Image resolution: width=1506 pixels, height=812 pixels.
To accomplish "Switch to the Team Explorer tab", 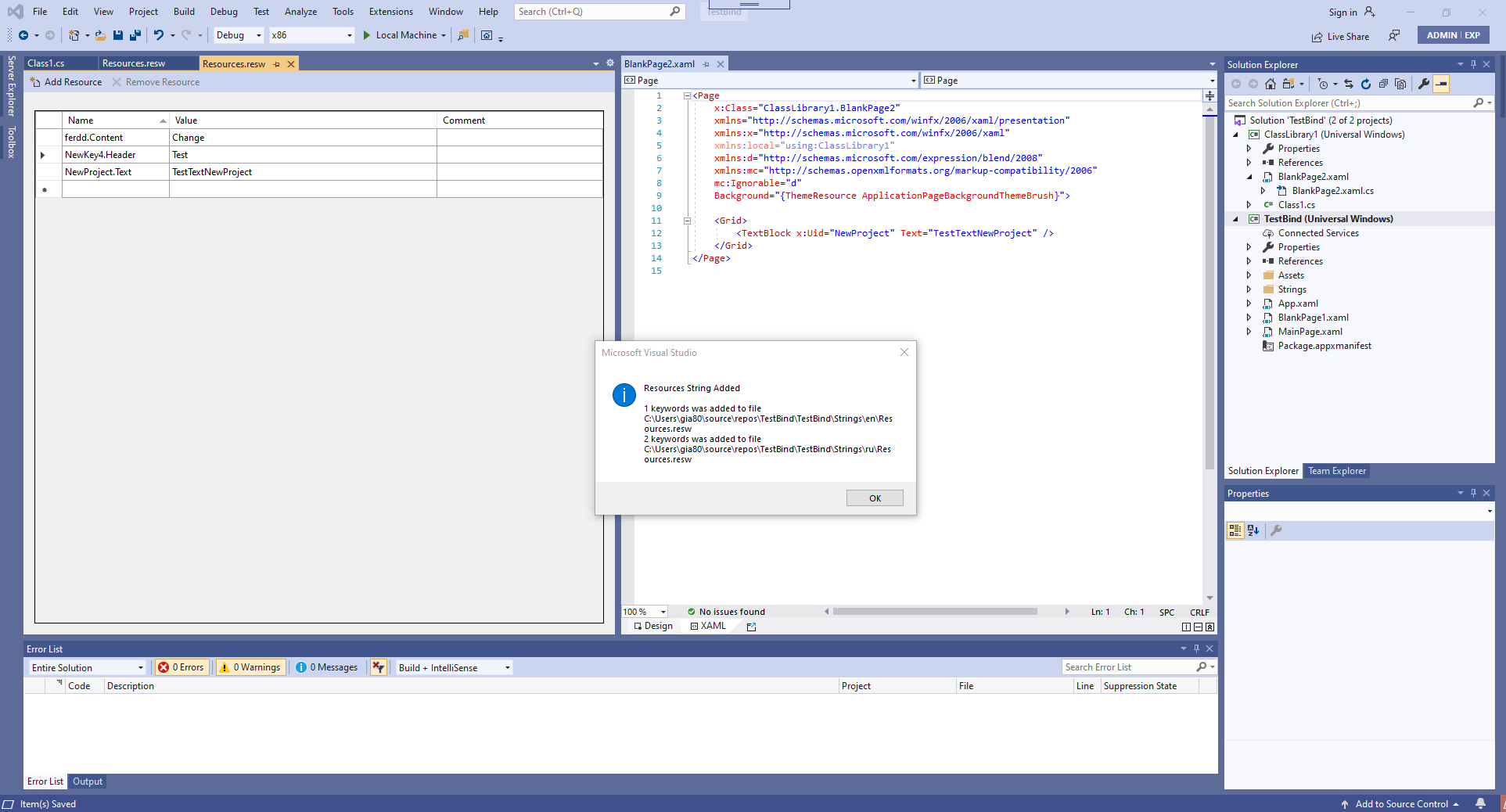I will [x=1337, y=471].
